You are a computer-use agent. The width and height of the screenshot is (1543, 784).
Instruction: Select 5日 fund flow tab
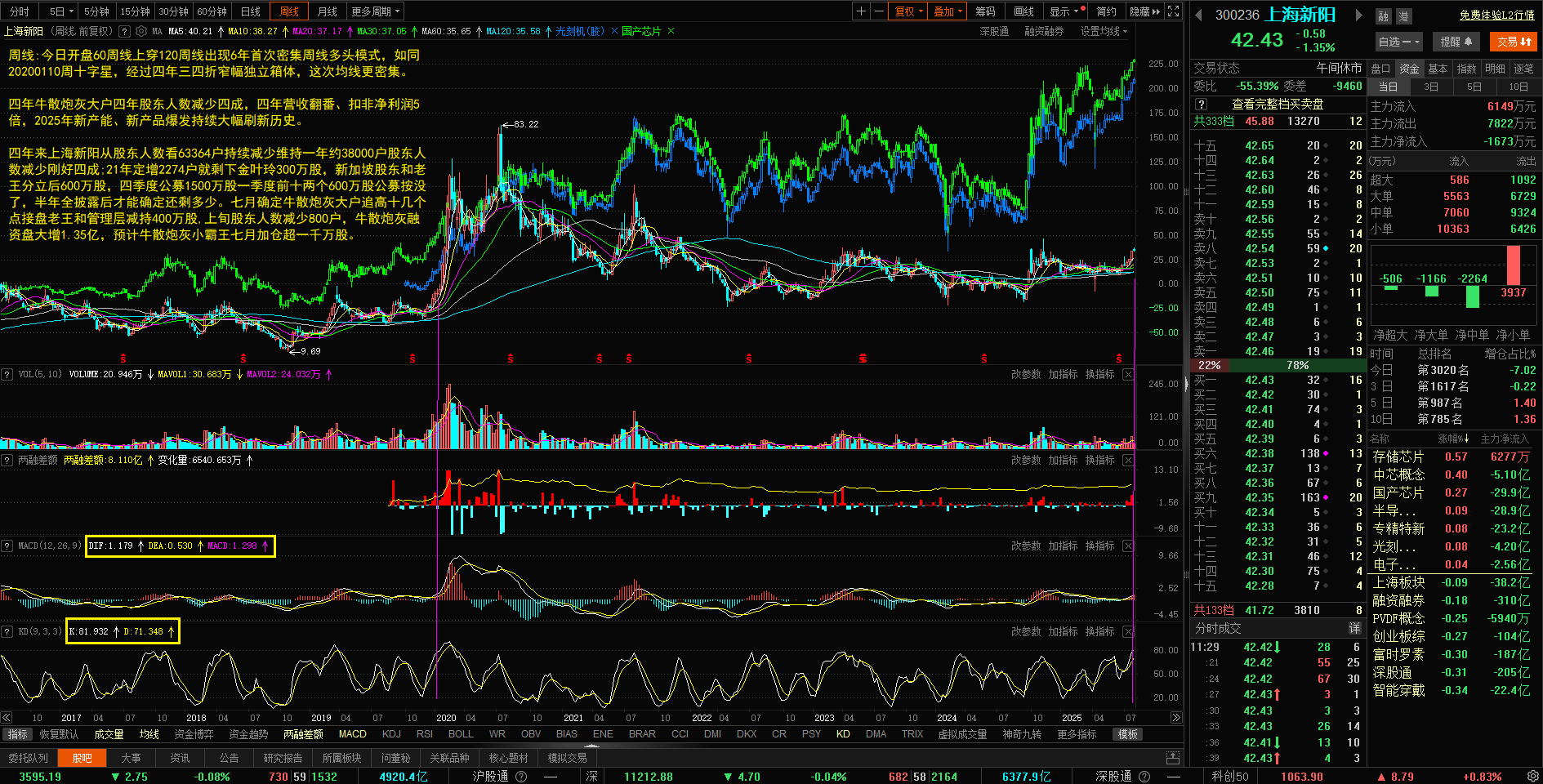pyautogui.click(x=1474, y=87)
